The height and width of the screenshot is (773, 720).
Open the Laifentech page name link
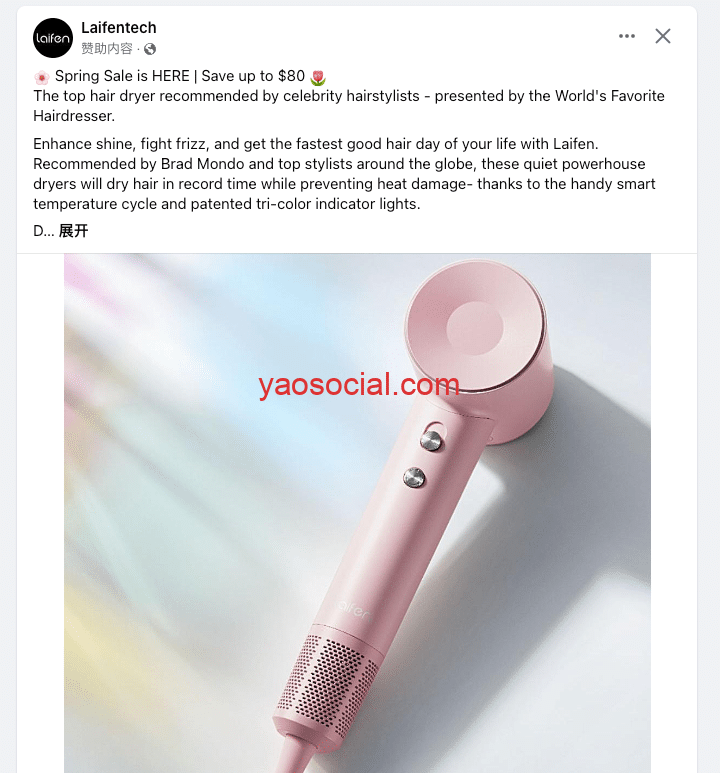click(118, 28)
